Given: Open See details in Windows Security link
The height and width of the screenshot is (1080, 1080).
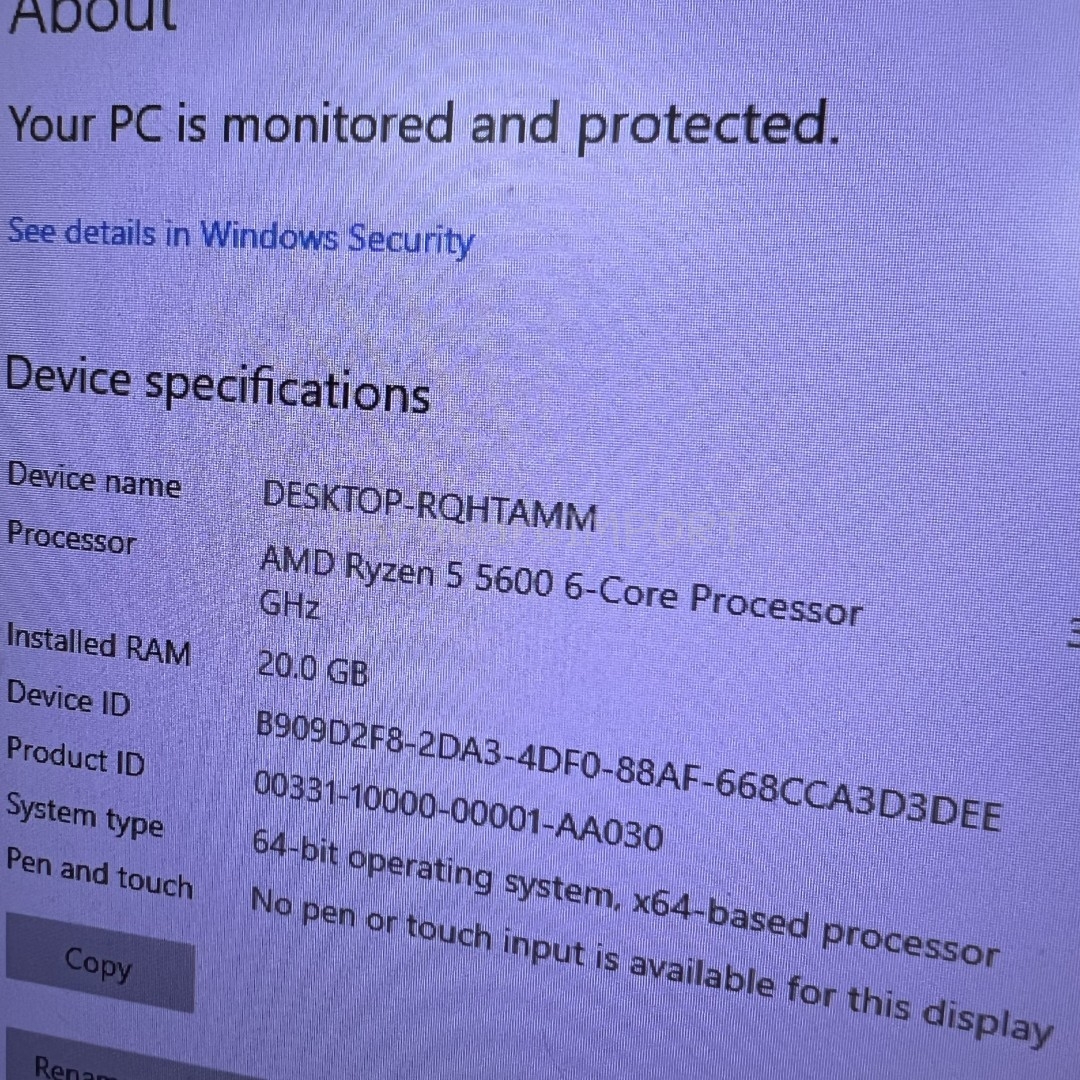Looking at the screenshot, I should click(x=241, y=236).
